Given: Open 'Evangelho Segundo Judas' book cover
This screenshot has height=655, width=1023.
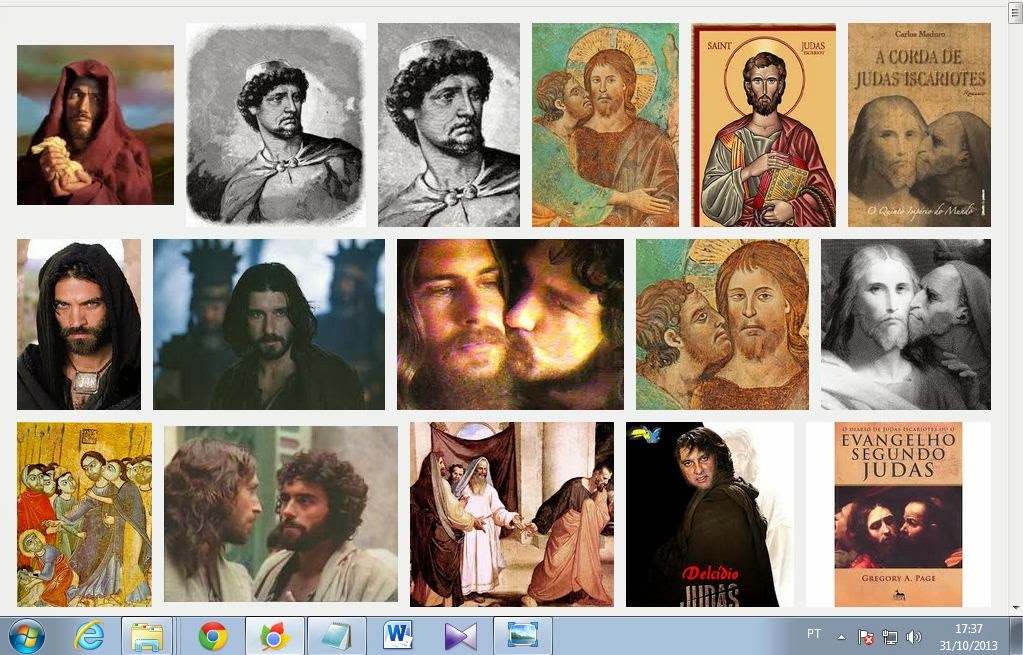Looking at the screenshot, I should 898,515.
